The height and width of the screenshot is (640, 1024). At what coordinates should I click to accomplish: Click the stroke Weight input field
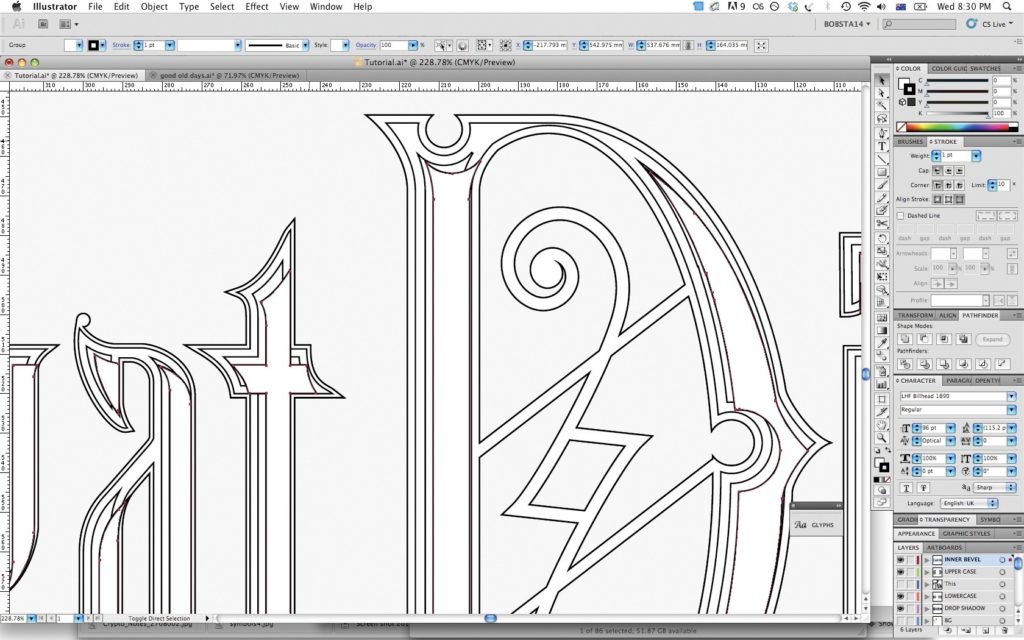[x=956, y=156]
